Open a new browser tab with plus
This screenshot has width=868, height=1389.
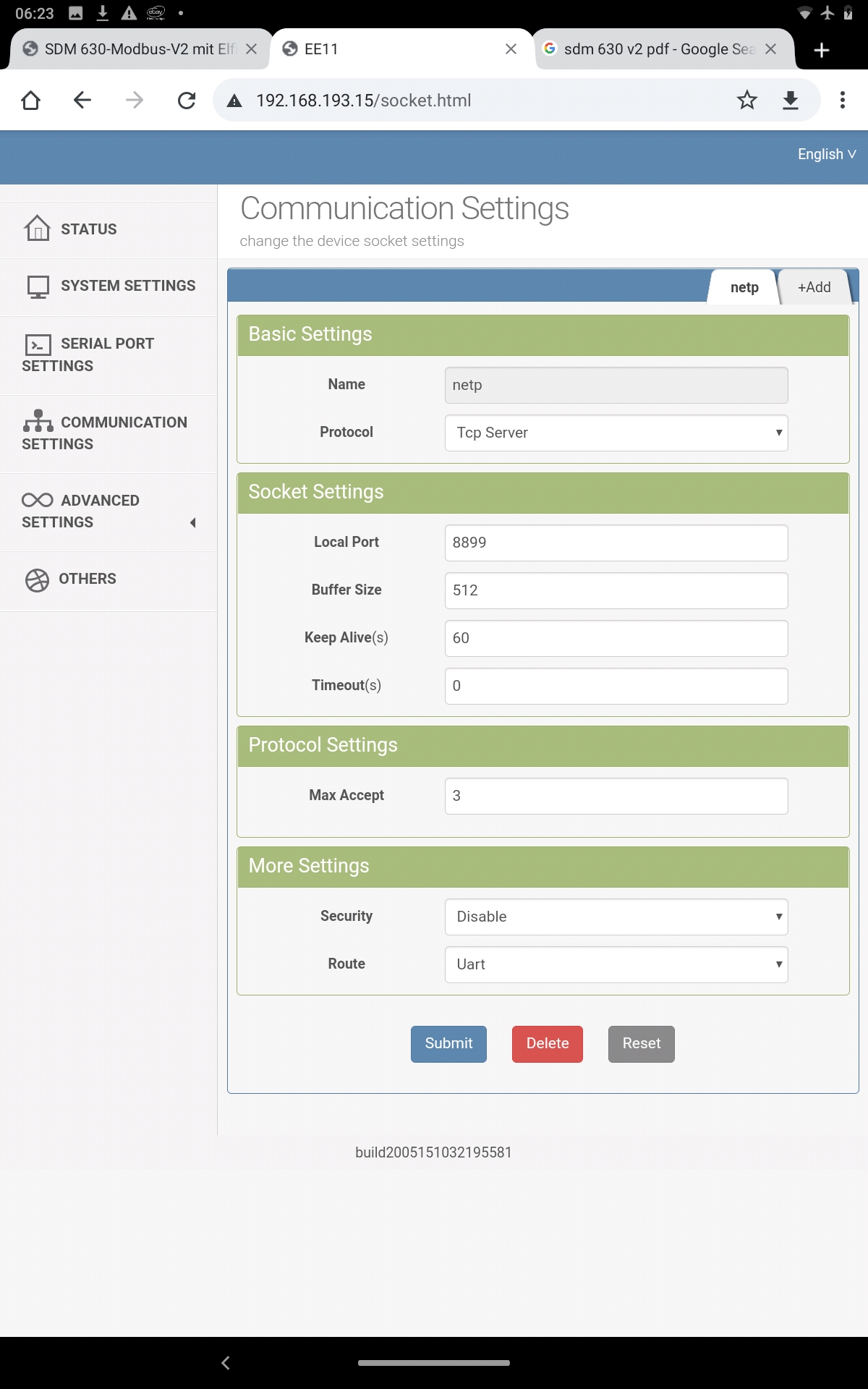[821, 49]
